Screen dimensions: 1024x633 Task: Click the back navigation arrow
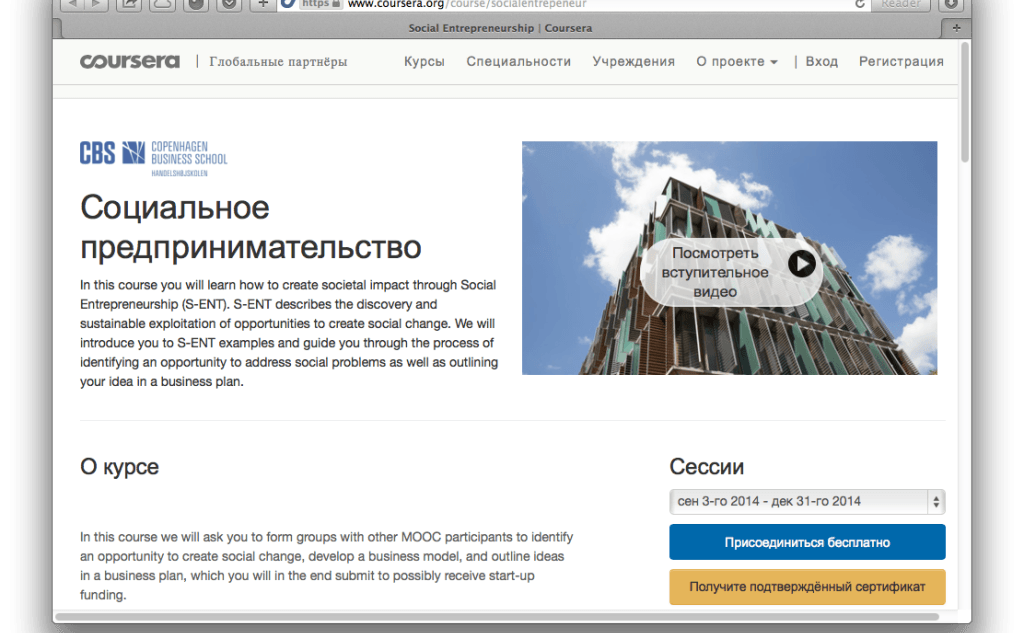[x=74, y=5]
